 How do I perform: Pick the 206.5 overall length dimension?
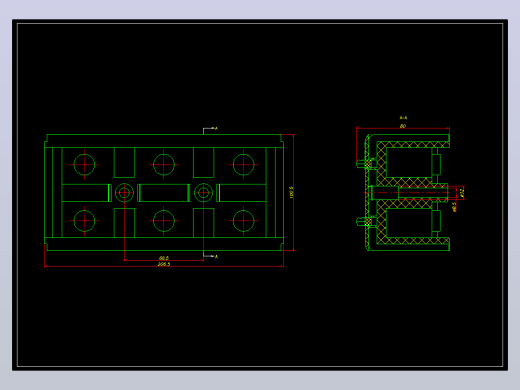click(x=164, y=264)
